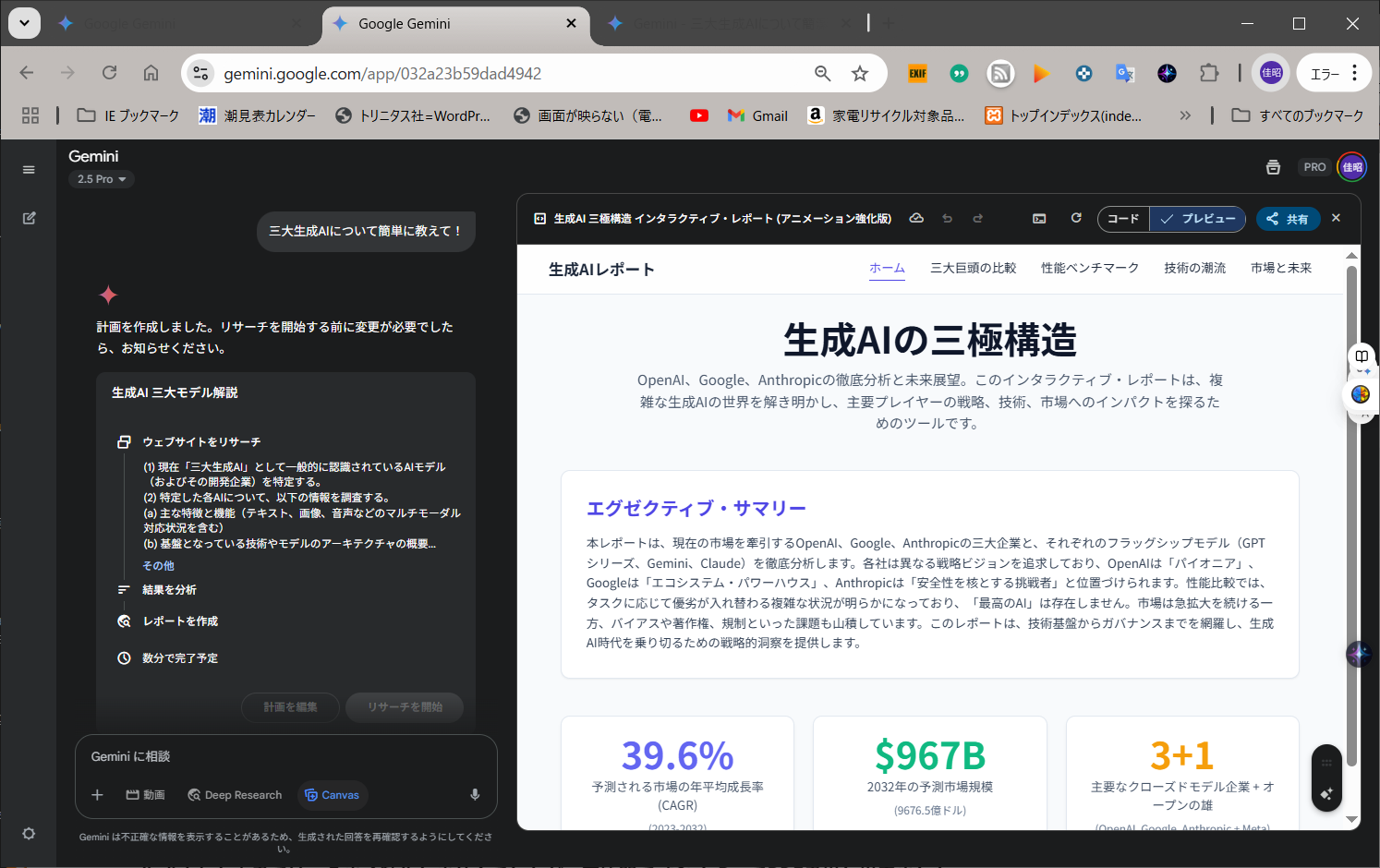The width and height of the screenshot is (1380, 868).
Task: Show more bookmarks via double chevron
Action: pyautogui.click(x=1185, y=115)
